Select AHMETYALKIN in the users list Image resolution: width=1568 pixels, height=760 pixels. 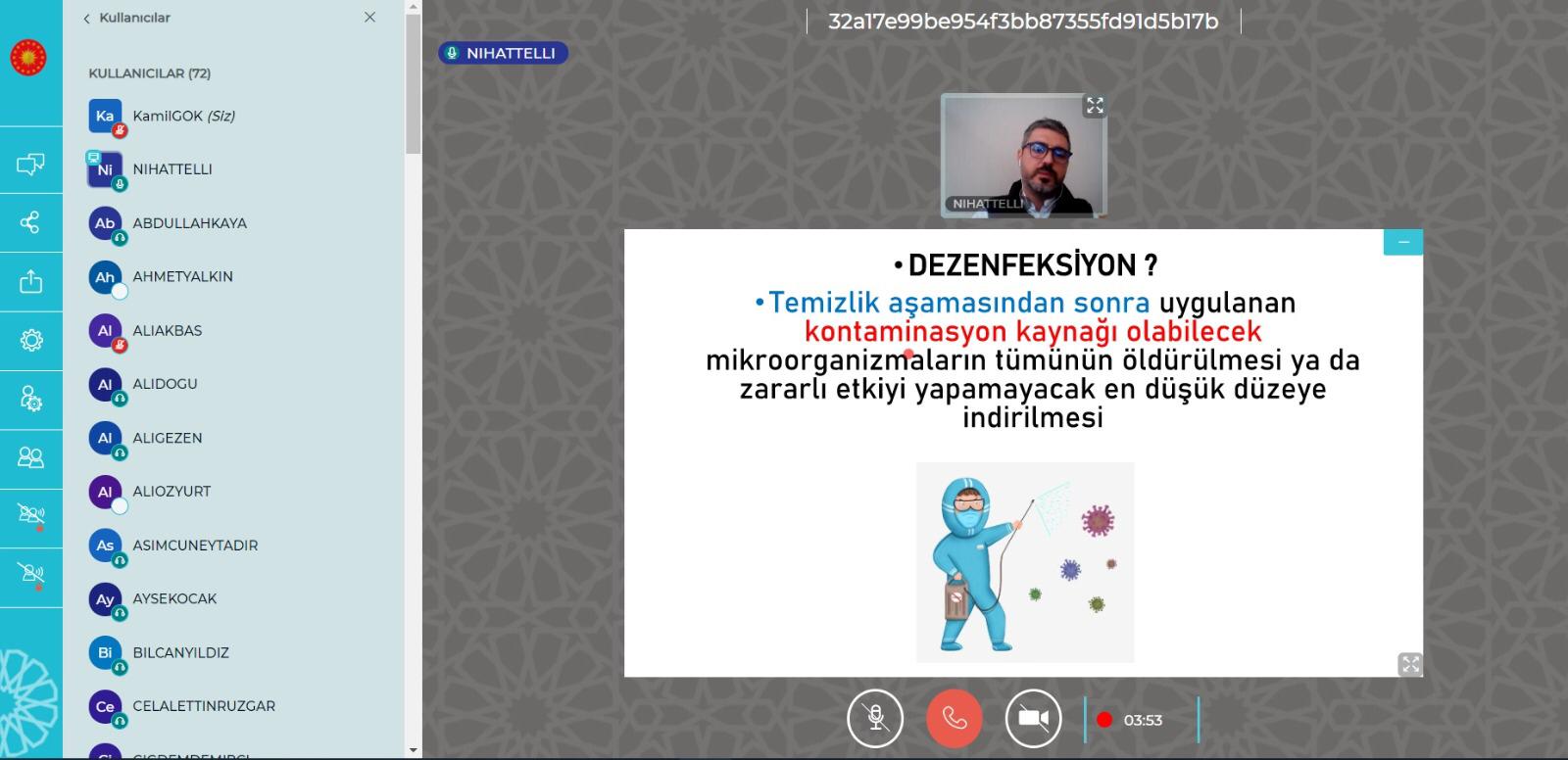point(182,277)
